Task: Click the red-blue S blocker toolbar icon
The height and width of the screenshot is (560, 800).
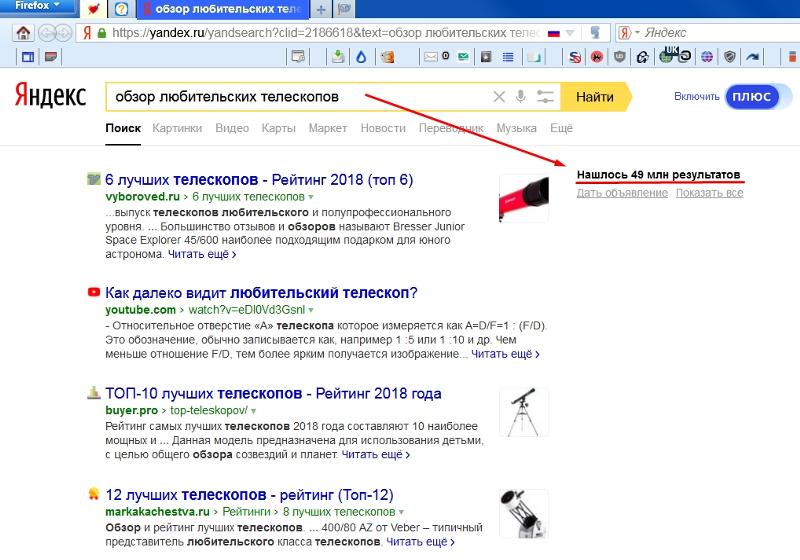Action: (575, 57)
